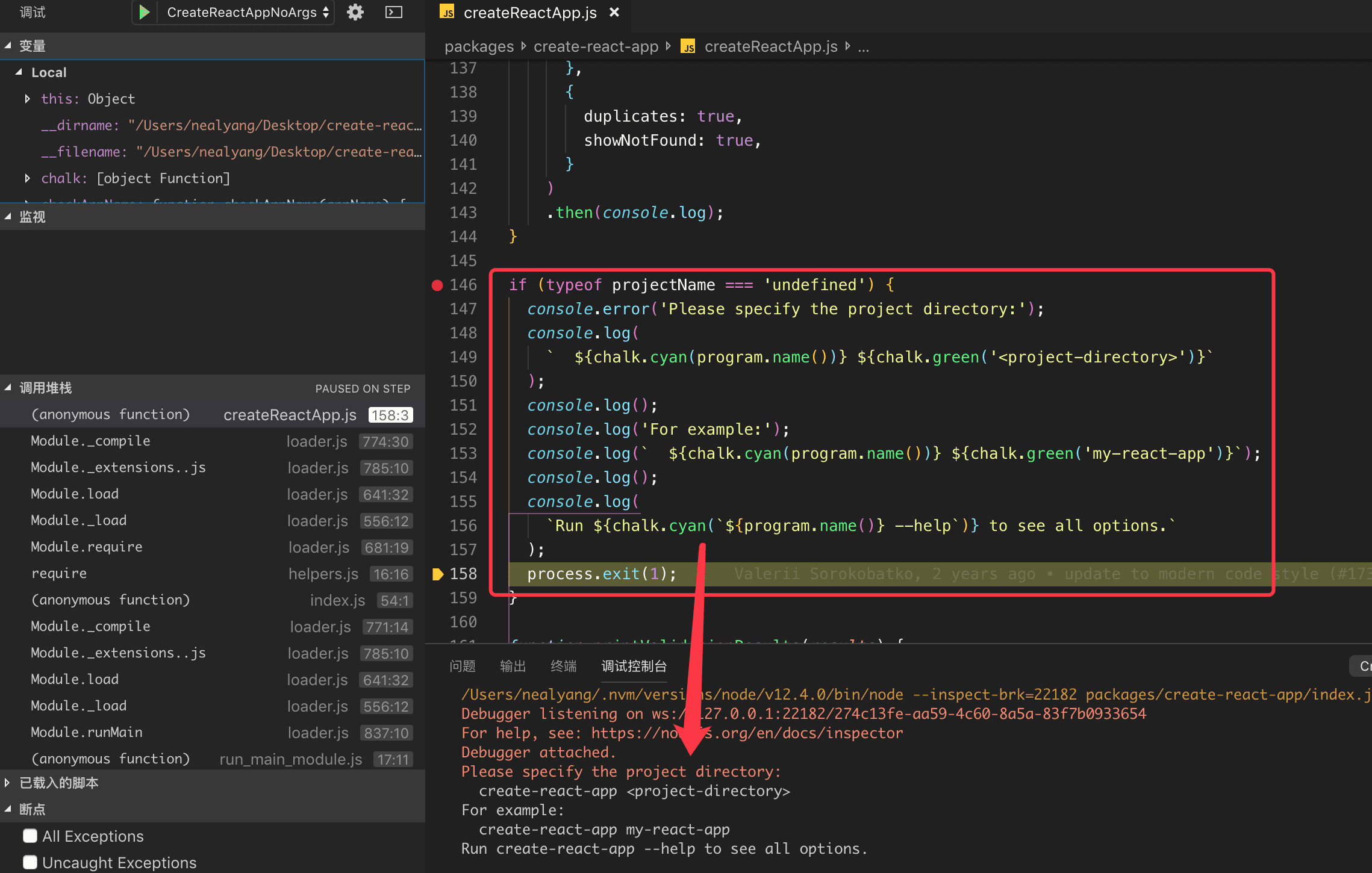Select Module._compile frame at loader.js 774:30
Image resolution: width=1372 pixels, height=873 pixels.
[213, 441]
